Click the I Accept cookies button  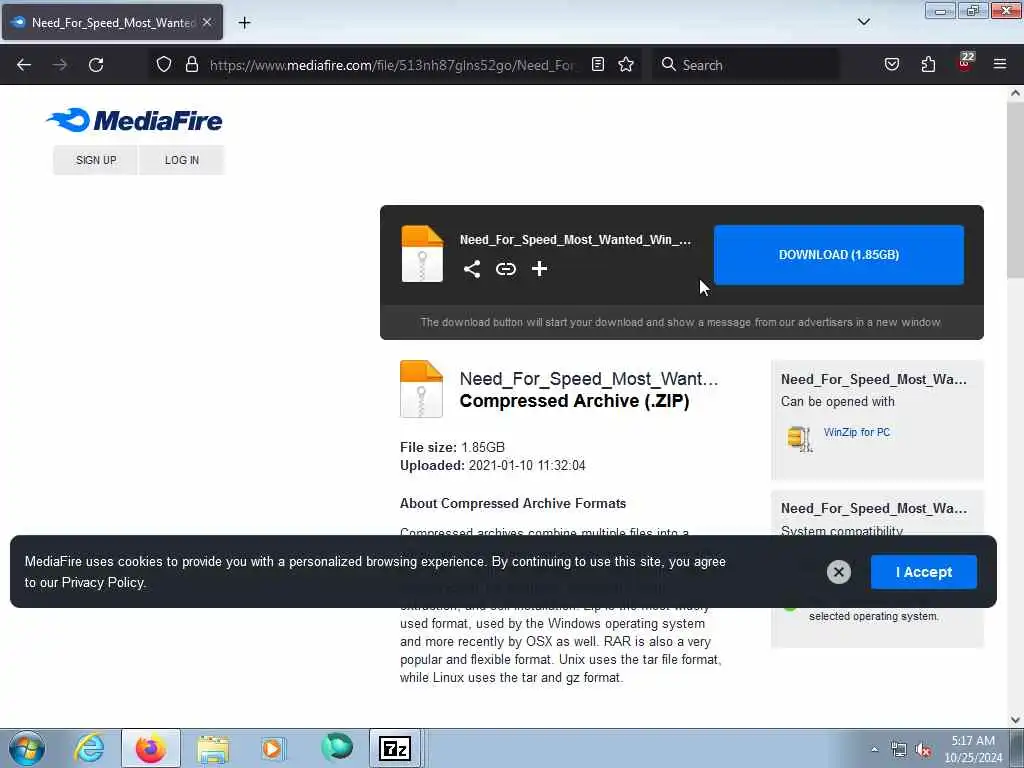pos(923,572)
